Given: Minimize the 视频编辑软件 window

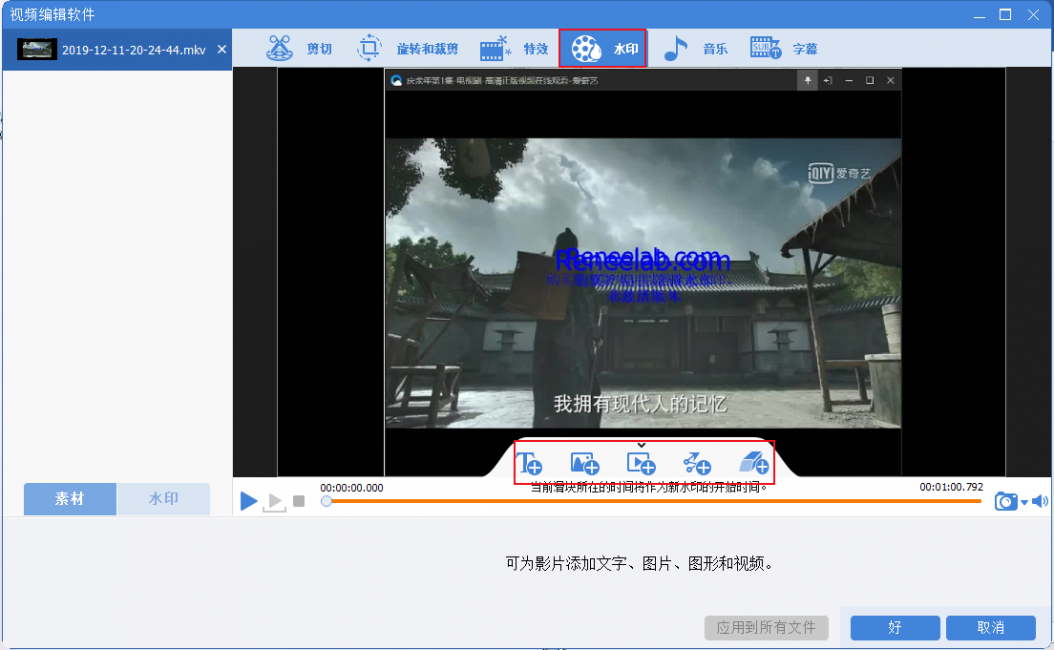Looking at the screenshot, I should tap(979, 15).
